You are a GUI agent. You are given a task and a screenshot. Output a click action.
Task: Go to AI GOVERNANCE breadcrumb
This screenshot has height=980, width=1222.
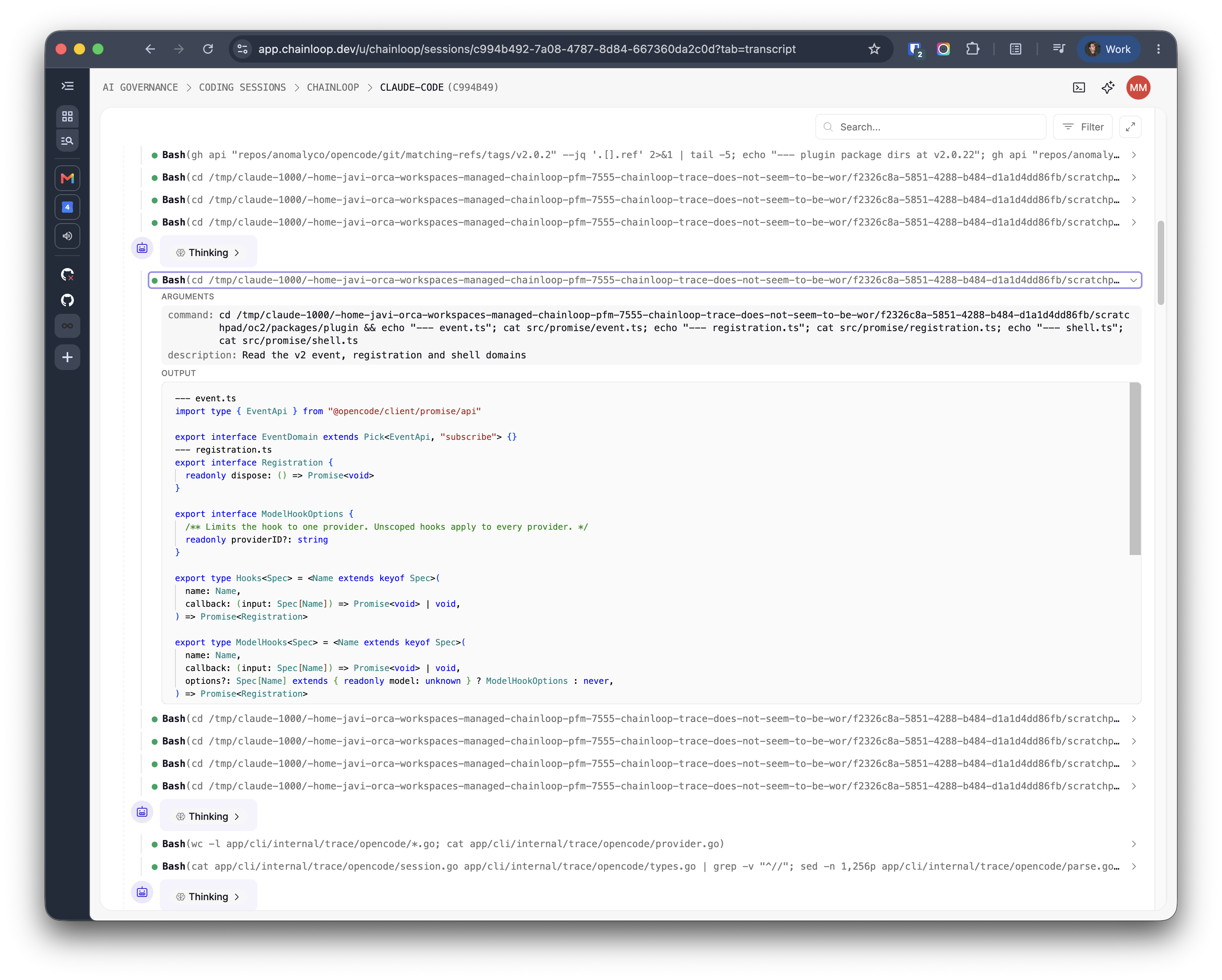click(140, 87)
